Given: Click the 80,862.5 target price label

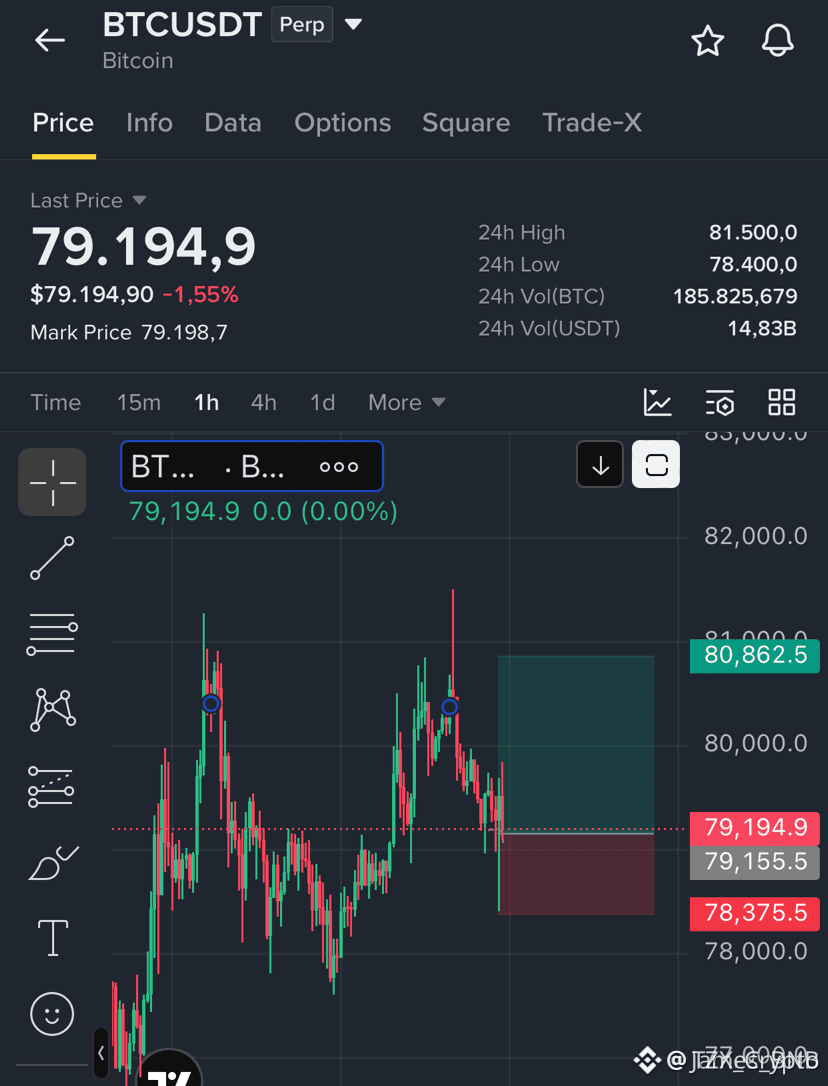Looking at the screenshot, I should [x=755, y=655].
